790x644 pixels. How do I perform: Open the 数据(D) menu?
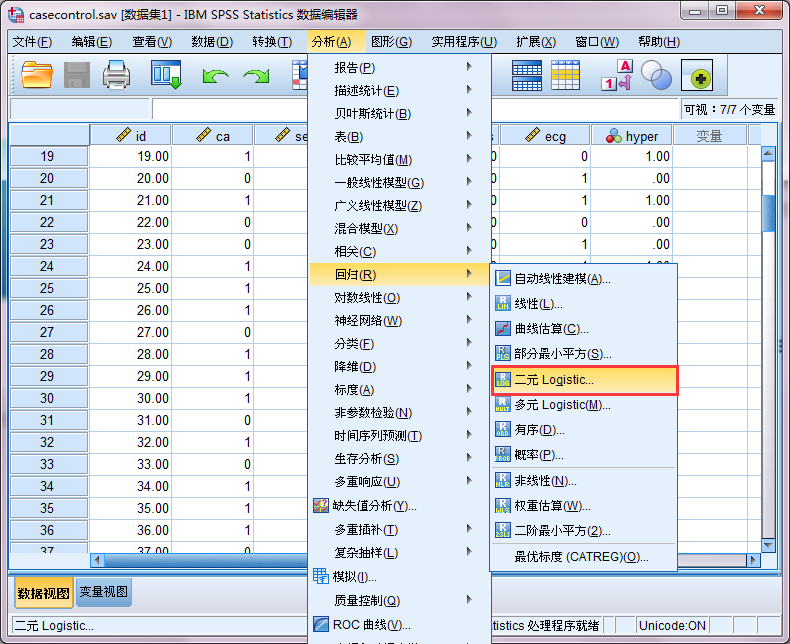212,42
